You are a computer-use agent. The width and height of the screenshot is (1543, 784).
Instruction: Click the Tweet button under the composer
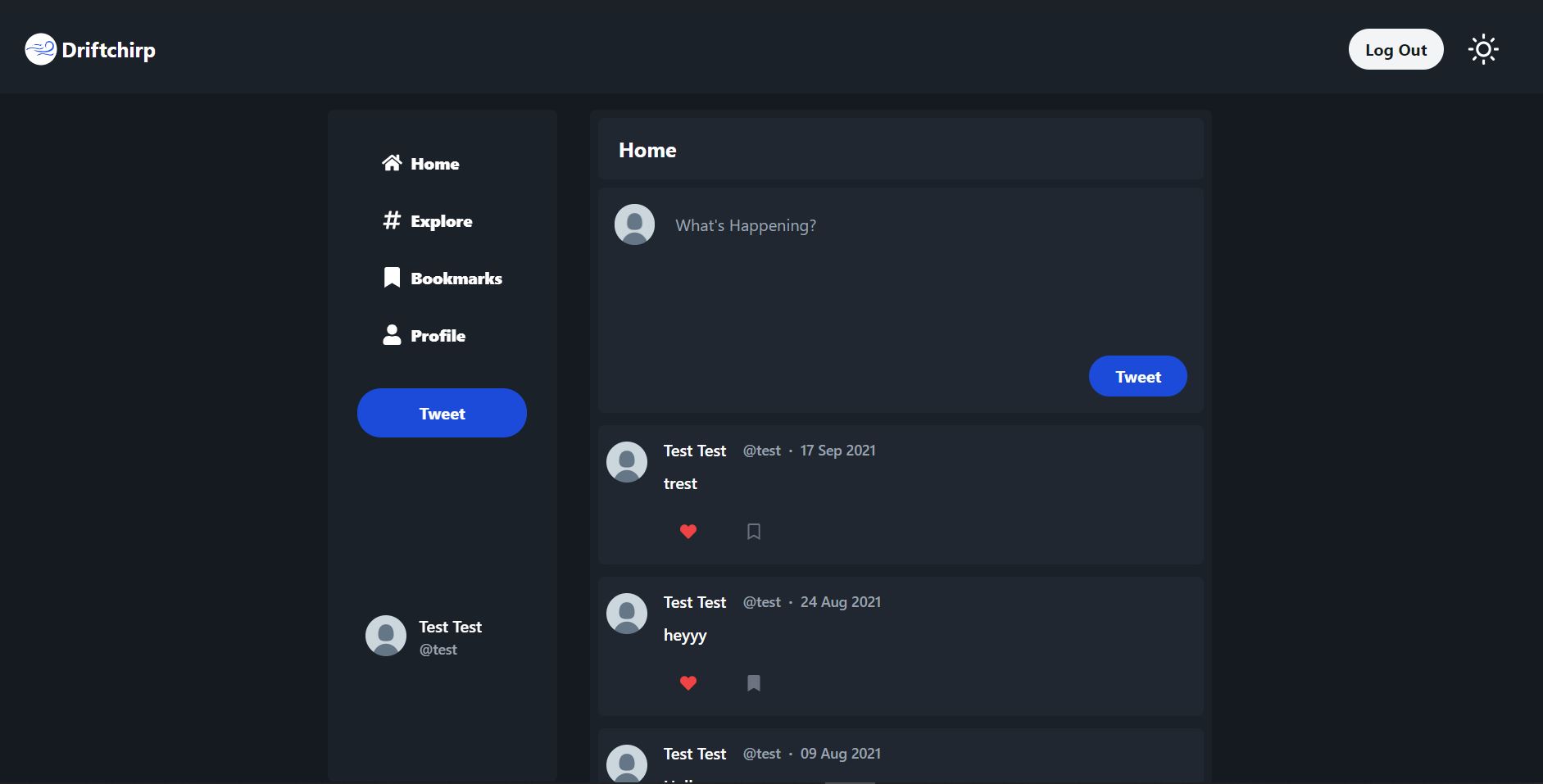coord(1137,376)
